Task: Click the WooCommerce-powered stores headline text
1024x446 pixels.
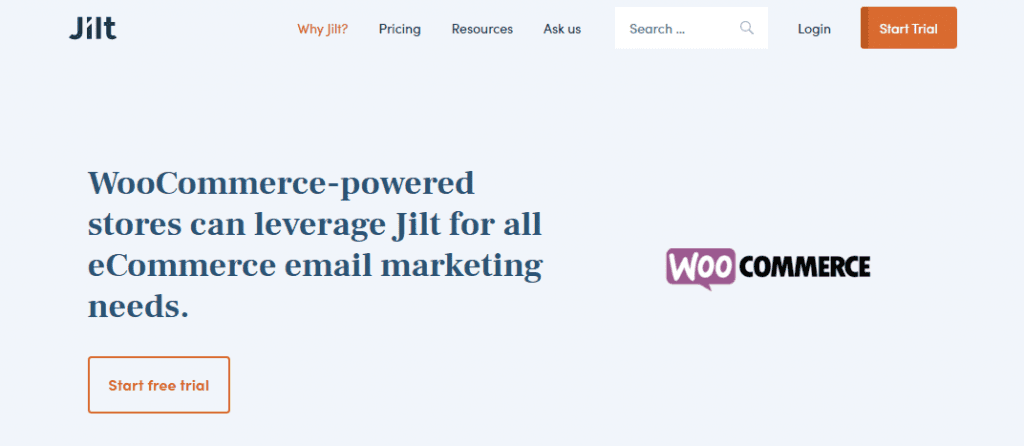Action: [315, 245]
